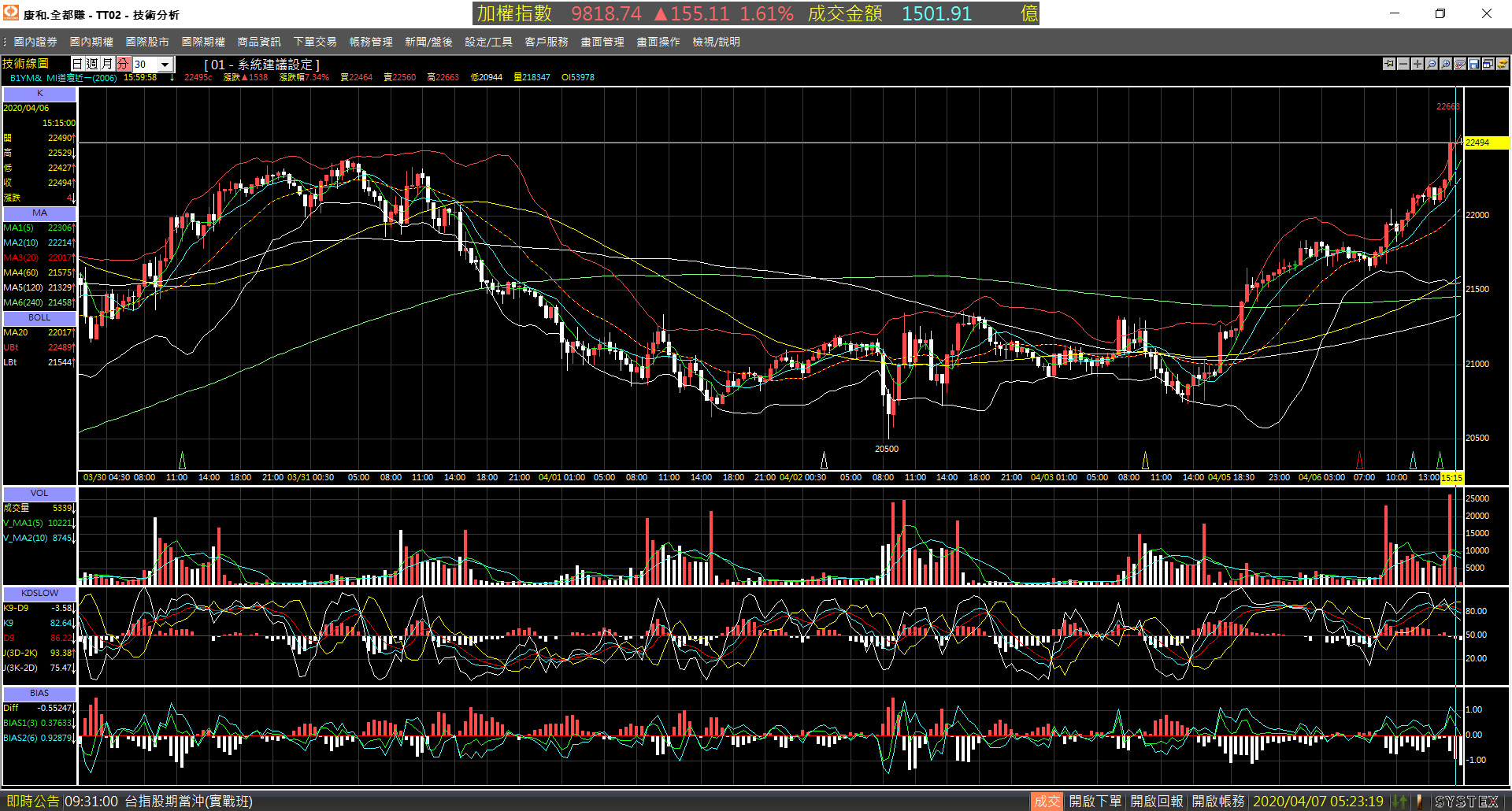This screenshot has height=811, width=1512.
Task: Click the yellow triangle marker near 04/03 11:00
Action: [x=1145, y=460]
